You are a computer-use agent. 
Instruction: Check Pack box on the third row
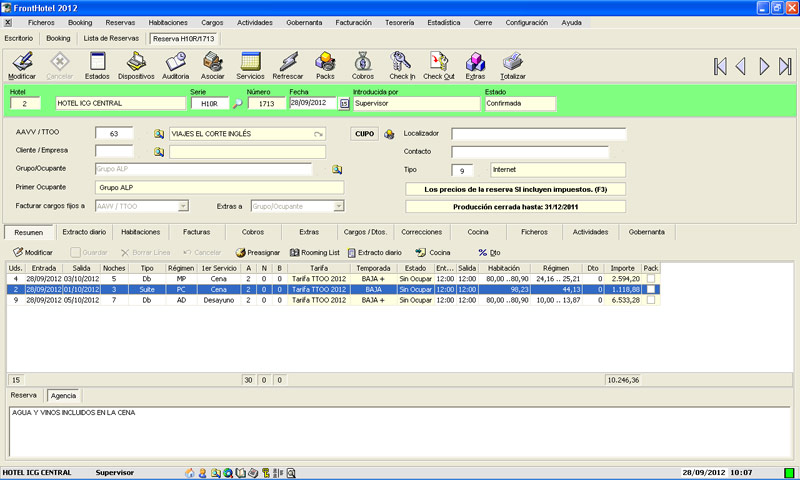pyautogui.click(x=651, y=300)
